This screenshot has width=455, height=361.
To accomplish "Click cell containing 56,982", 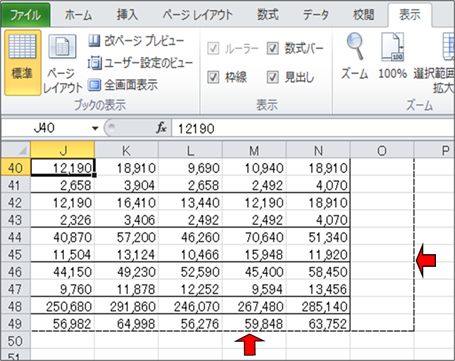I will [x=63, y=323].
